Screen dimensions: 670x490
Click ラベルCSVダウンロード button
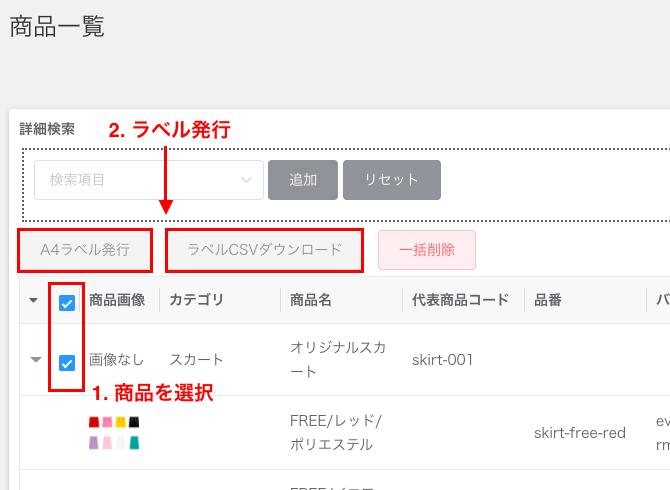(x=264, y=250)
